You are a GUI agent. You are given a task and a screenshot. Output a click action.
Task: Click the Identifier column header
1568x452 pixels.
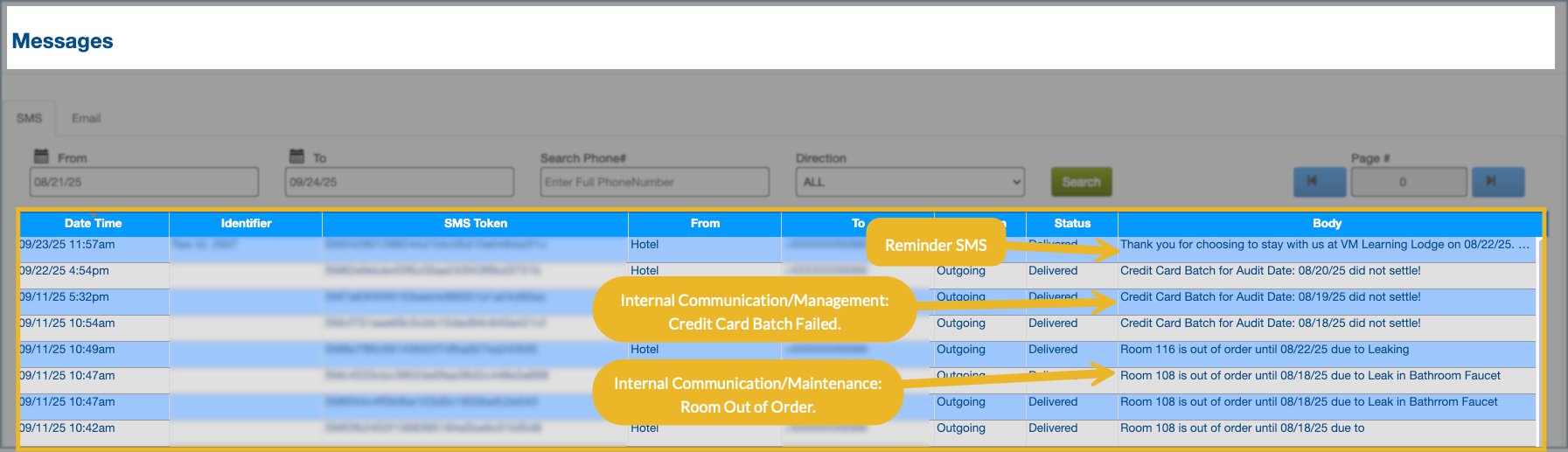[246, 224]
